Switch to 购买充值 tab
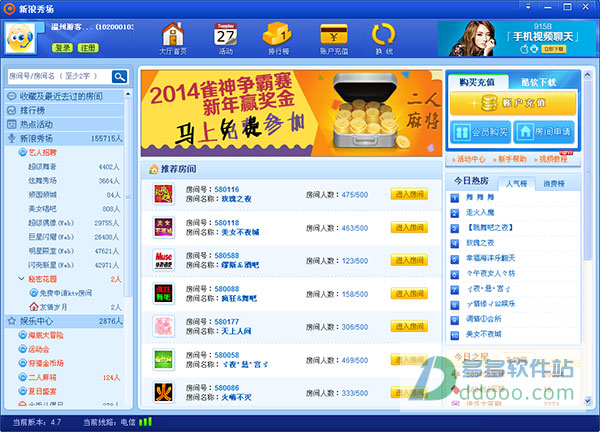The image size is (600, 432). (477, 82)
